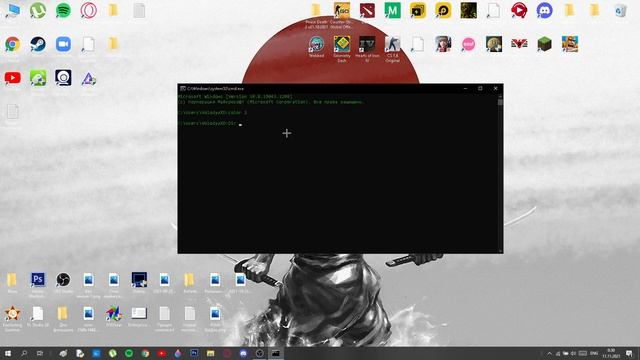Select the Counter-Strike Global Offensive desktop icon
The width and height of the screenshot is (640, 360).
click(x=342, y=11)
